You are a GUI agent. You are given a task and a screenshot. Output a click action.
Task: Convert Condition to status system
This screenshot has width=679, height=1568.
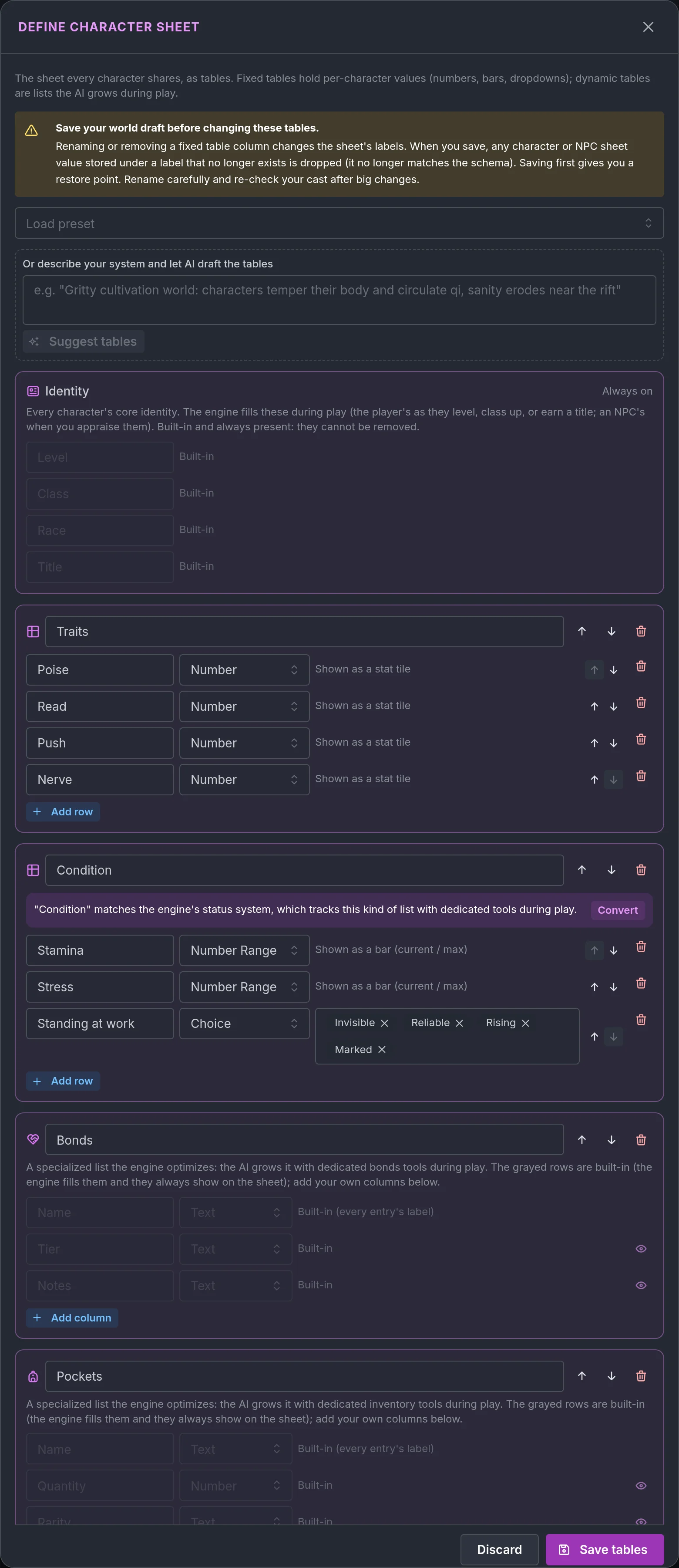pos(618,910)
